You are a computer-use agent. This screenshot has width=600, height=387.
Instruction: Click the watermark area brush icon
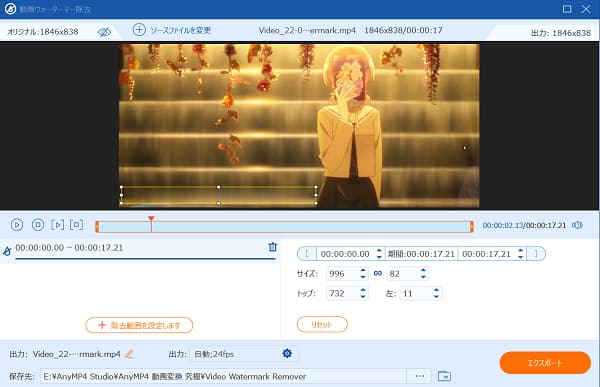[x=7, y=251]
